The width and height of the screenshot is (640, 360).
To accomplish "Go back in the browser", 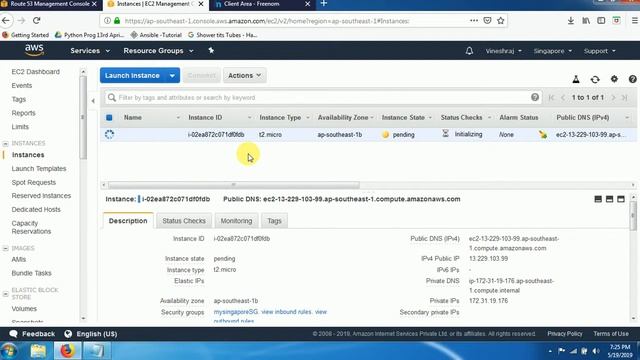I will [x=6, y=20].
